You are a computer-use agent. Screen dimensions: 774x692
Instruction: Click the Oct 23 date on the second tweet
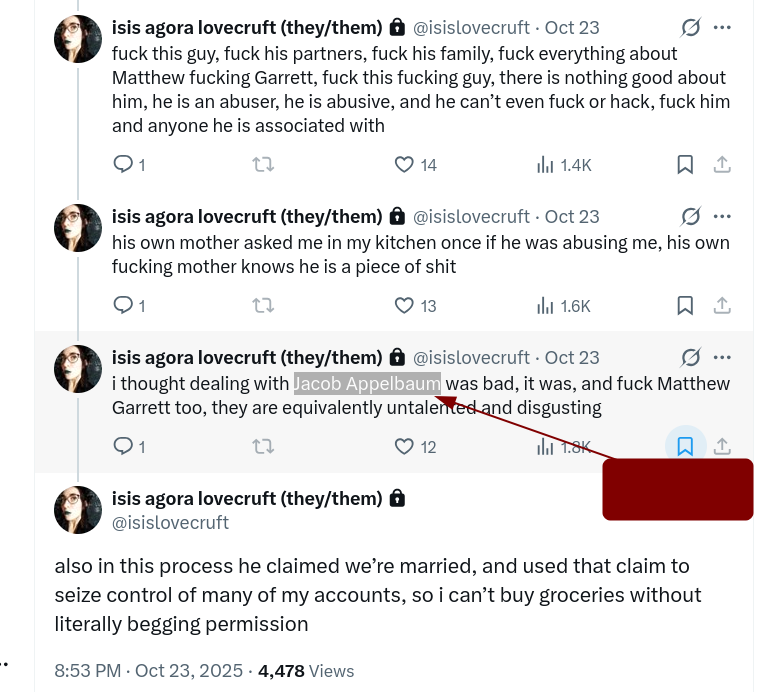[572, 216]
